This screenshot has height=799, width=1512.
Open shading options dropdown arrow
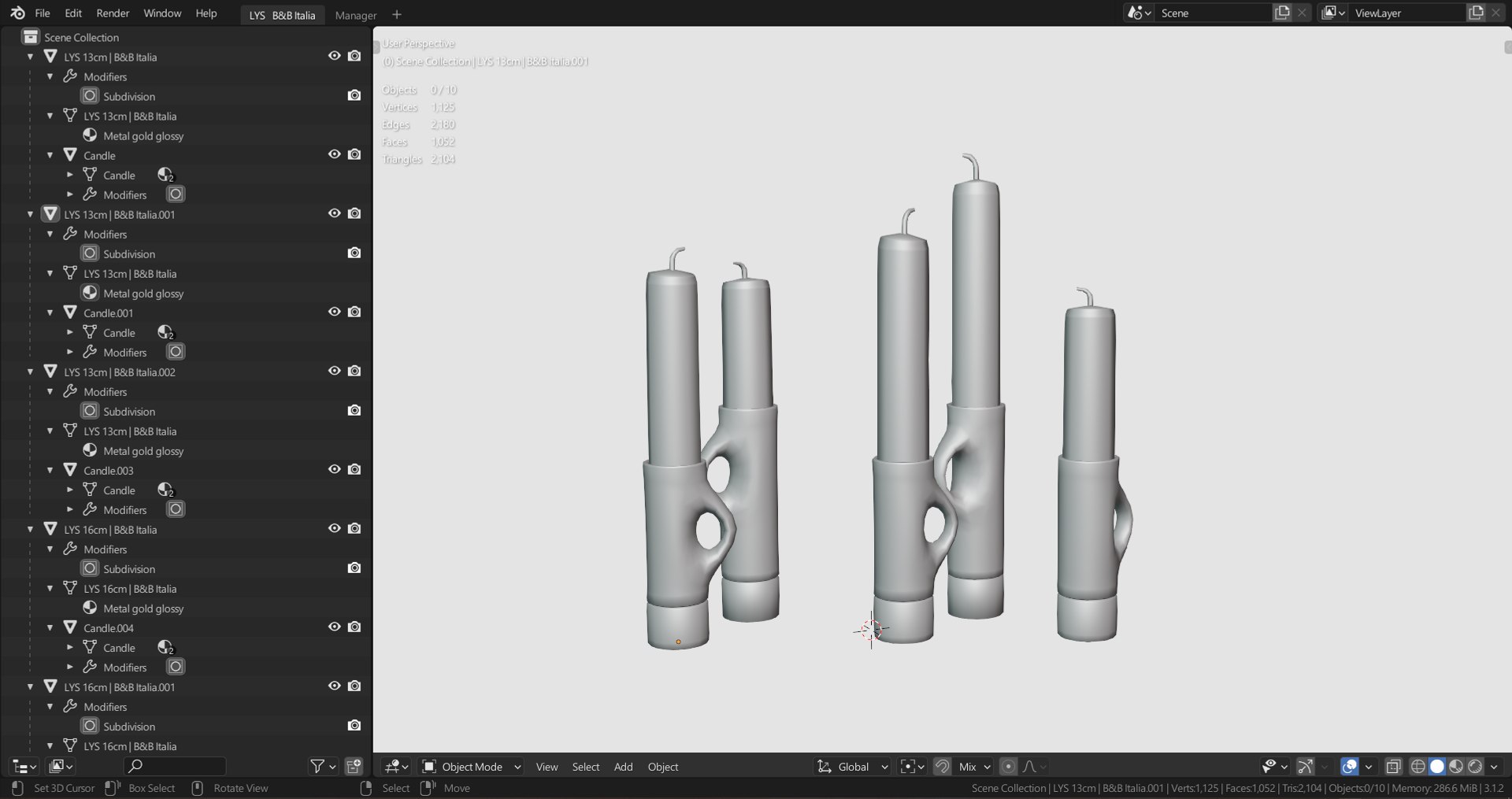click(x=1494, y=766)
